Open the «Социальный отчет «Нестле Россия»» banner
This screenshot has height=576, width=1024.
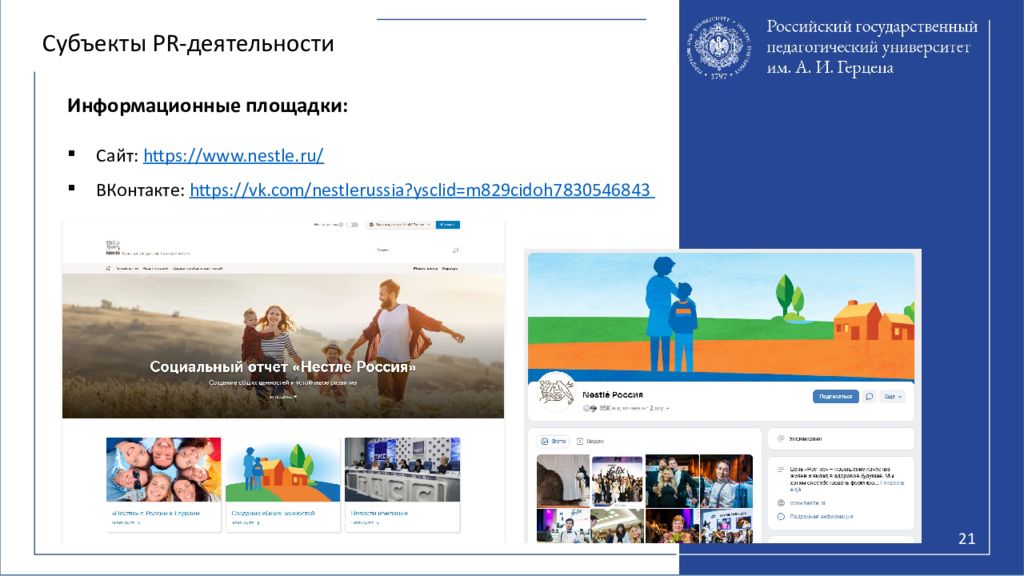point(283,346)
